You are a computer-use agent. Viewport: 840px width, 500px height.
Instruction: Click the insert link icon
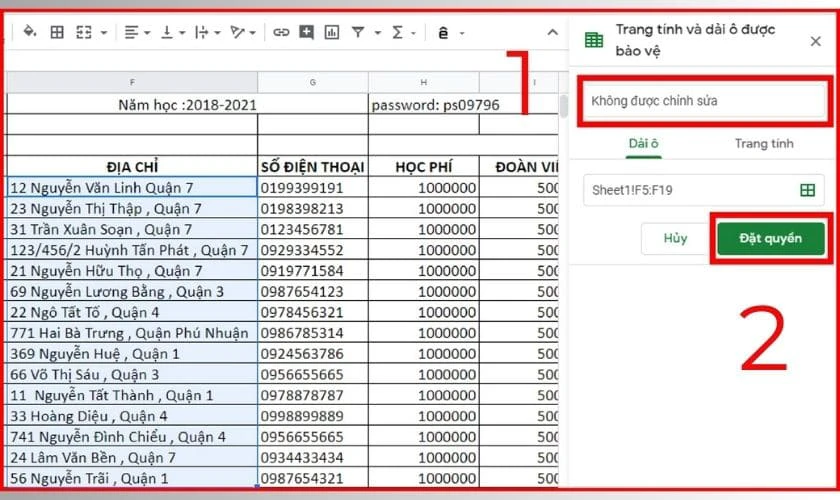281,33
